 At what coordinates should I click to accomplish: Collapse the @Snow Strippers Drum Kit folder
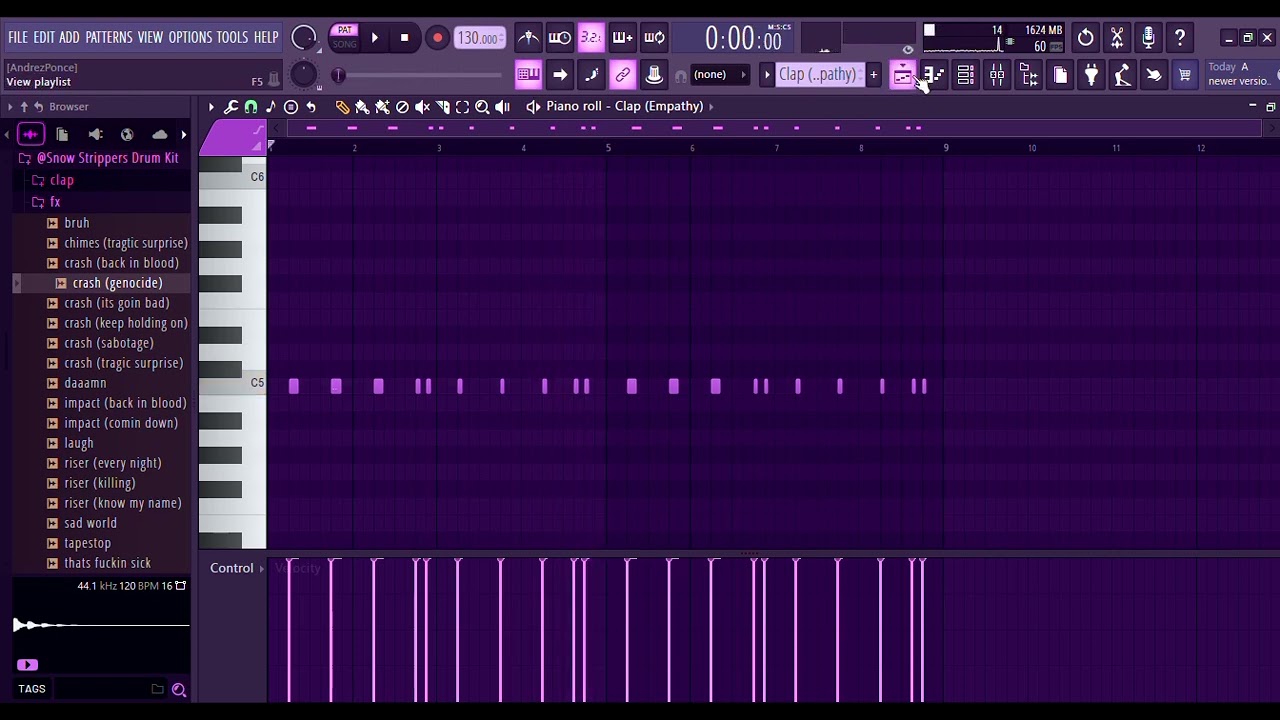pos(98,158)
